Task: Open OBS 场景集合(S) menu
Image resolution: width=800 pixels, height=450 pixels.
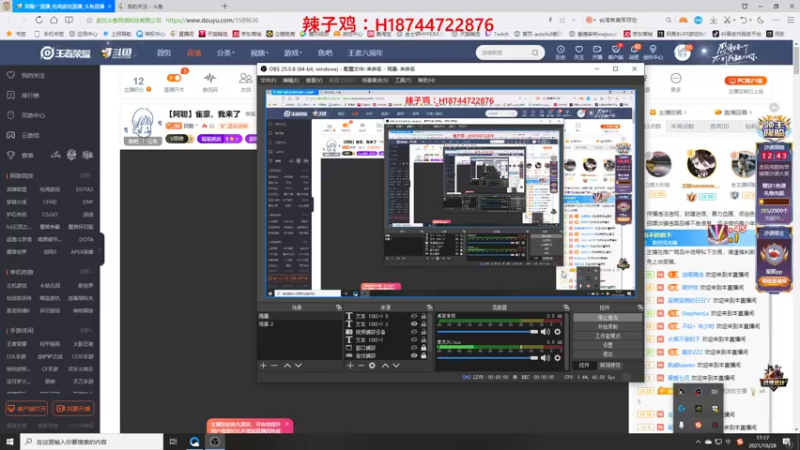Action: coord(375,80)
